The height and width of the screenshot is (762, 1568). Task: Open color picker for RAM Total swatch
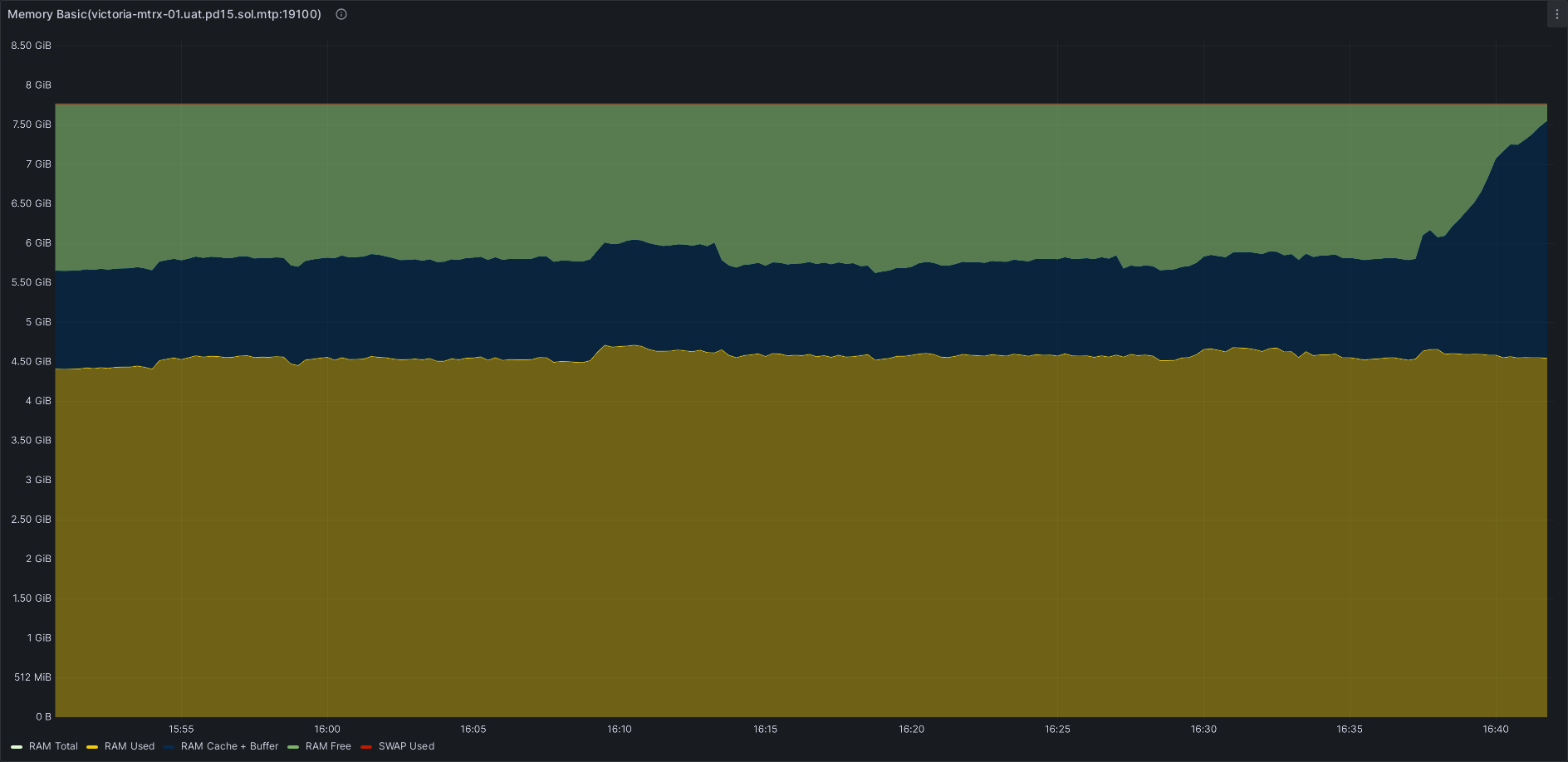tap(17, 747)
